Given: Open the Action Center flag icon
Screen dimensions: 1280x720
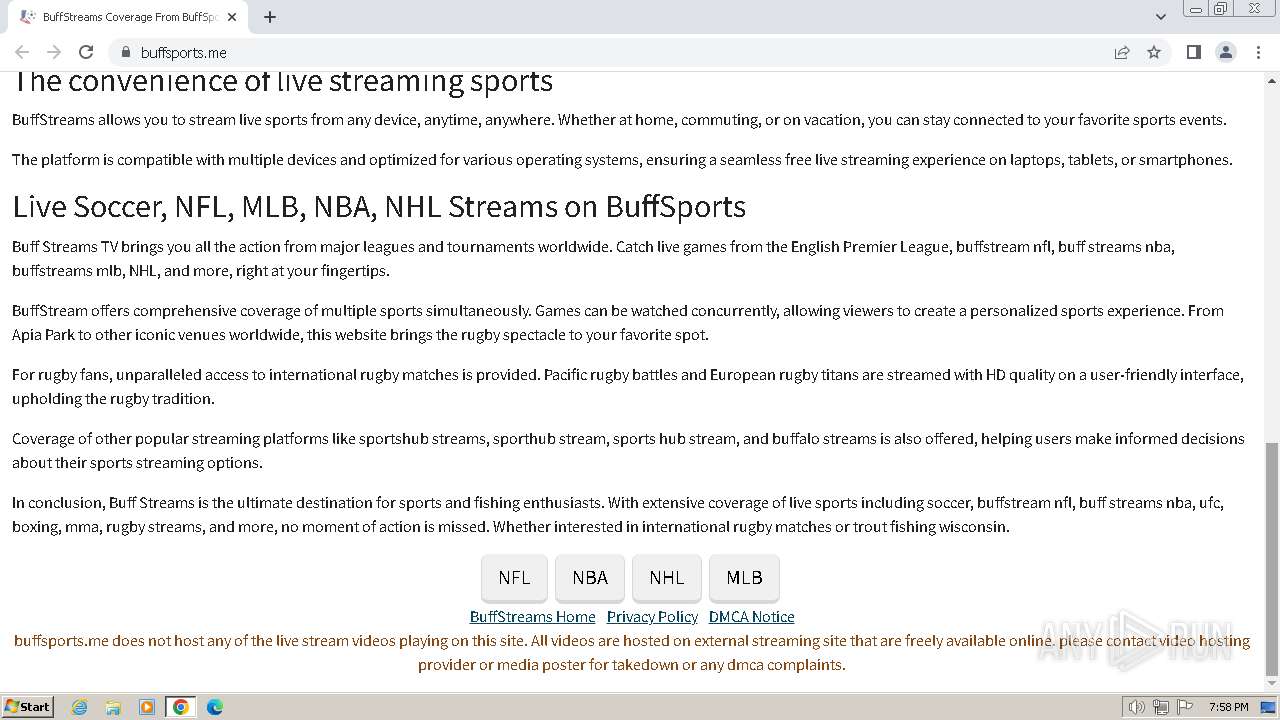Looking at the screenshot, I should tap(1183, 707).
